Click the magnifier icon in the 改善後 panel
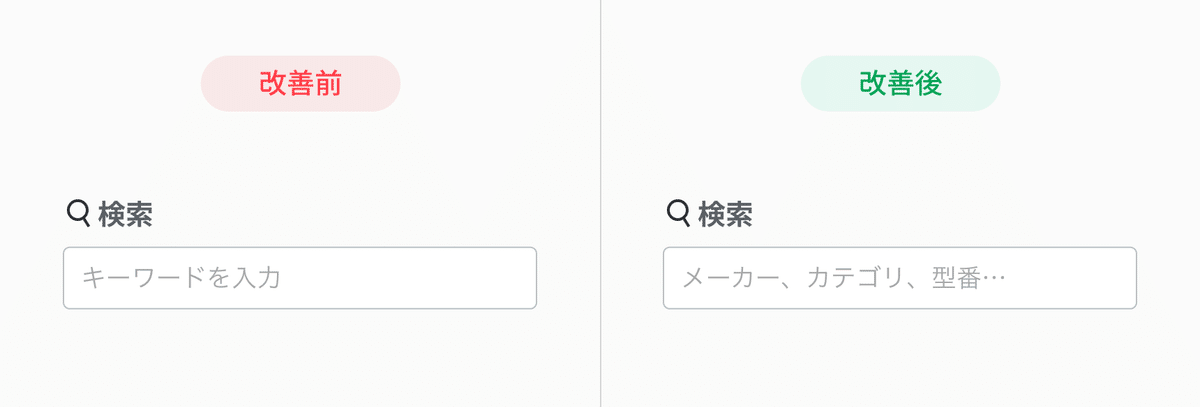 pyautogui.click(x=679, y=212)
